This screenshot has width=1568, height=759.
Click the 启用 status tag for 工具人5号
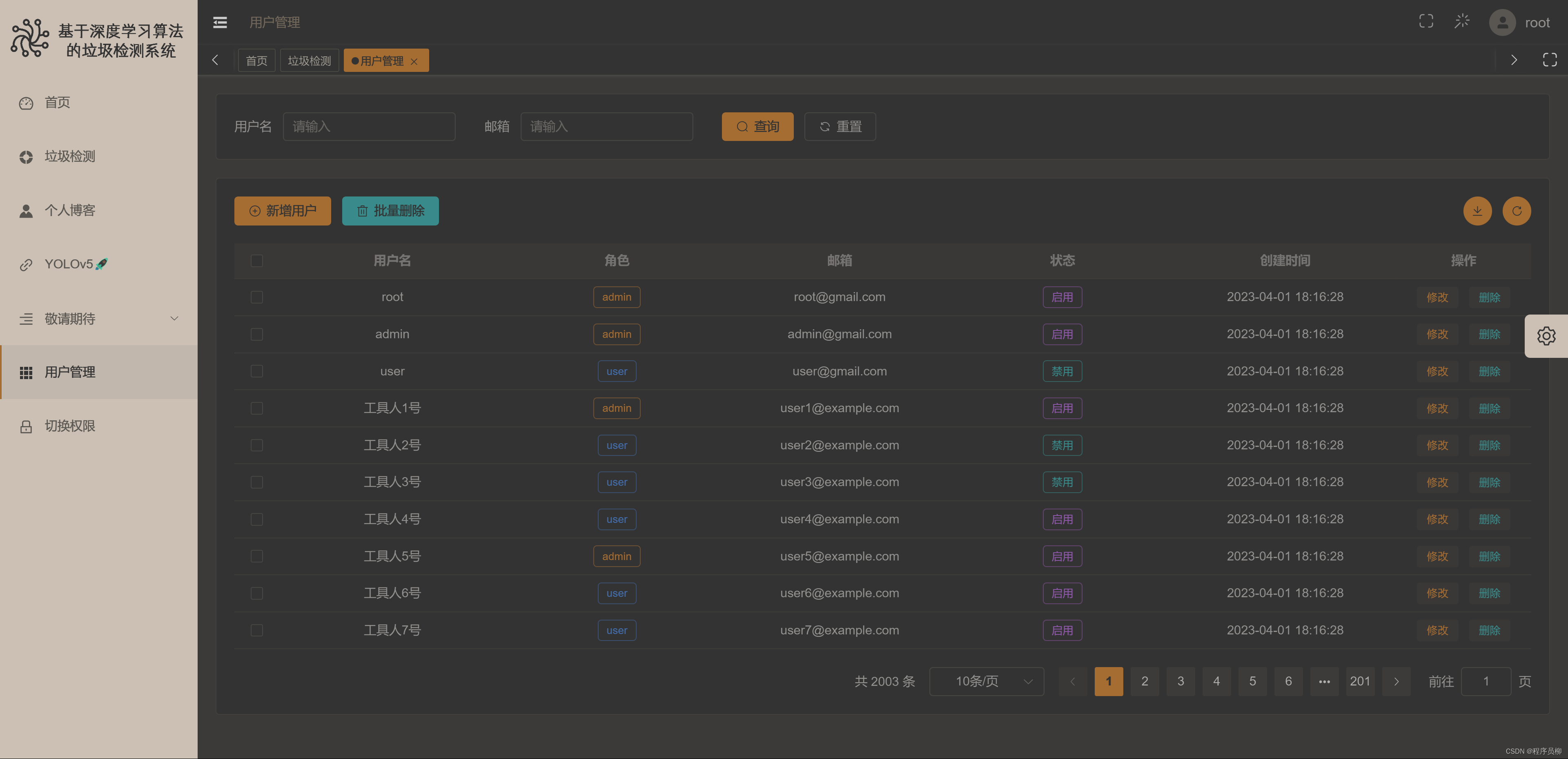(1062, 556)
